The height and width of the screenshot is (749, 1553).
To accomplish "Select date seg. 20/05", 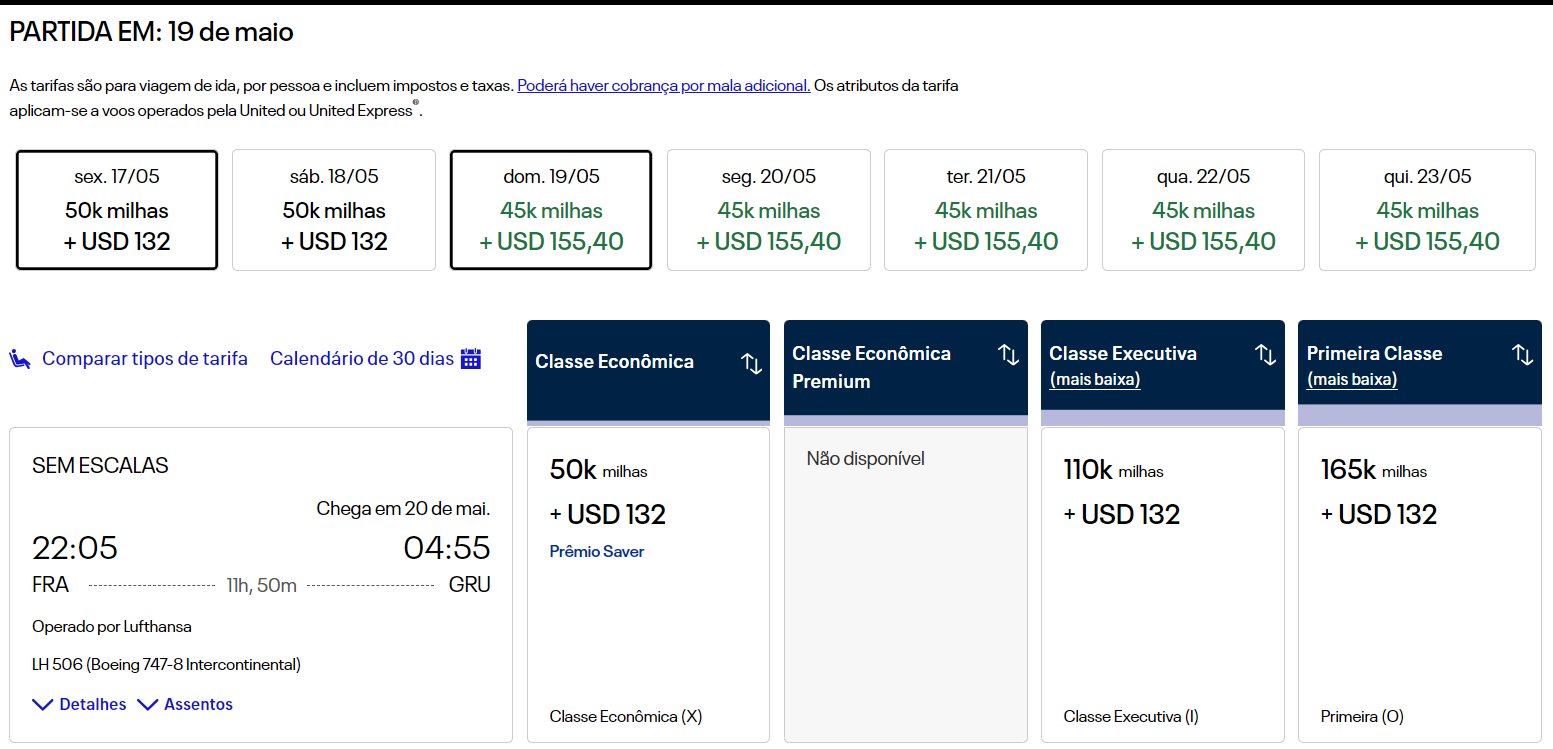I will coord(769,210).
